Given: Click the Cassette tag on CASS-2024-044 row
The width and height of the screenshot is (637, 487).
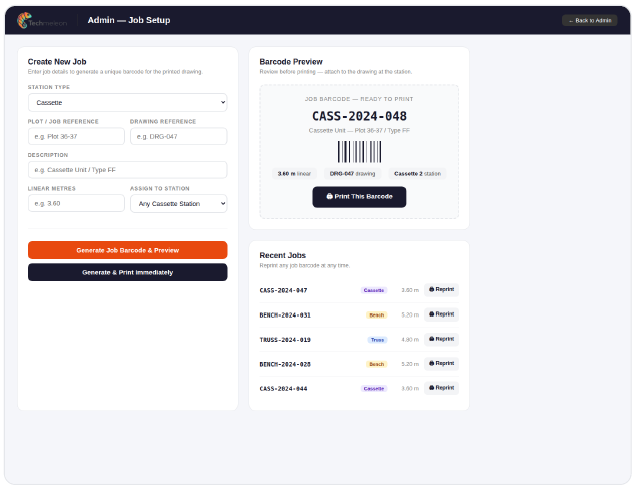Looking at the screenshot, I should [374, 389].
